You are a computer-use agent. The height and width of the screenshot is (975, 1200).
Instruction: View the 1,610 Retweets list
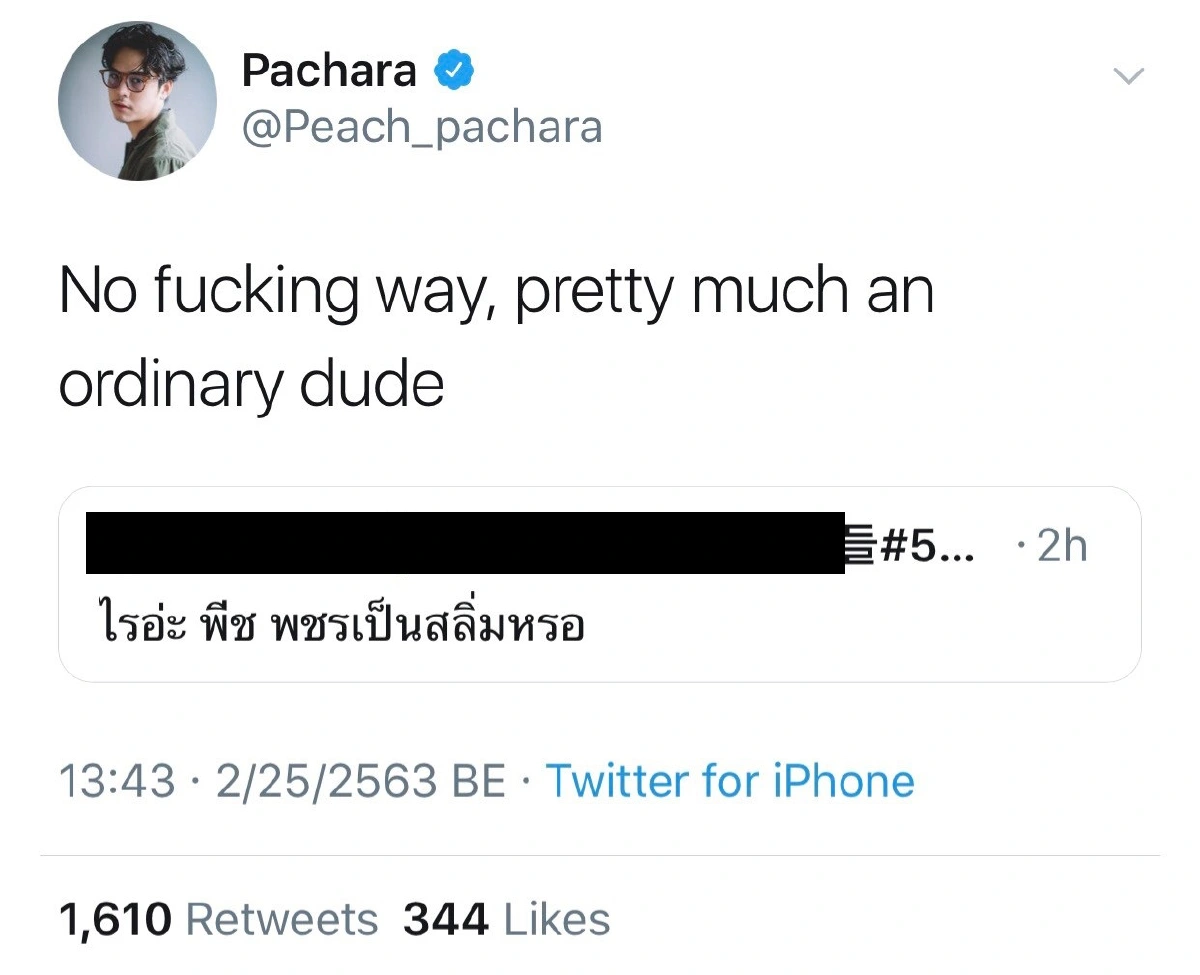coord(219,918)
